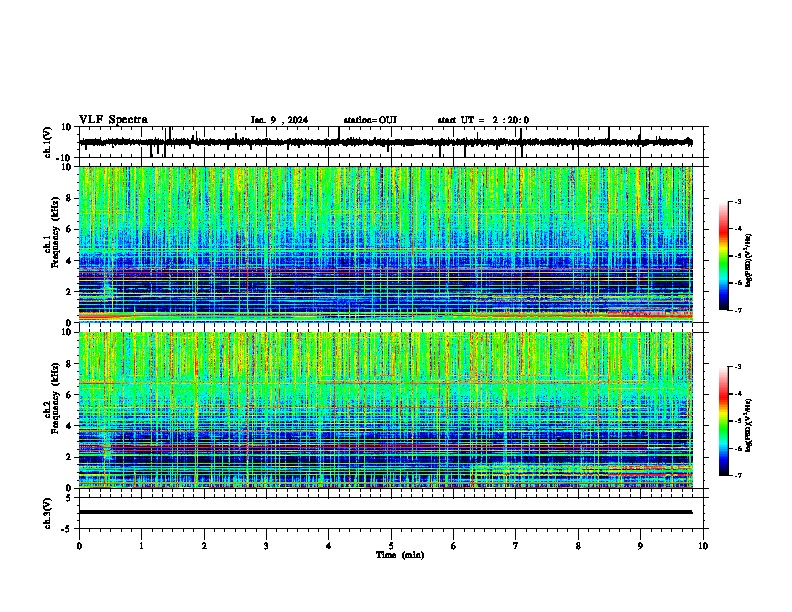
Task: Click the 6 kHz tick on ch.2 frequency axis
Action: (69, 395)
